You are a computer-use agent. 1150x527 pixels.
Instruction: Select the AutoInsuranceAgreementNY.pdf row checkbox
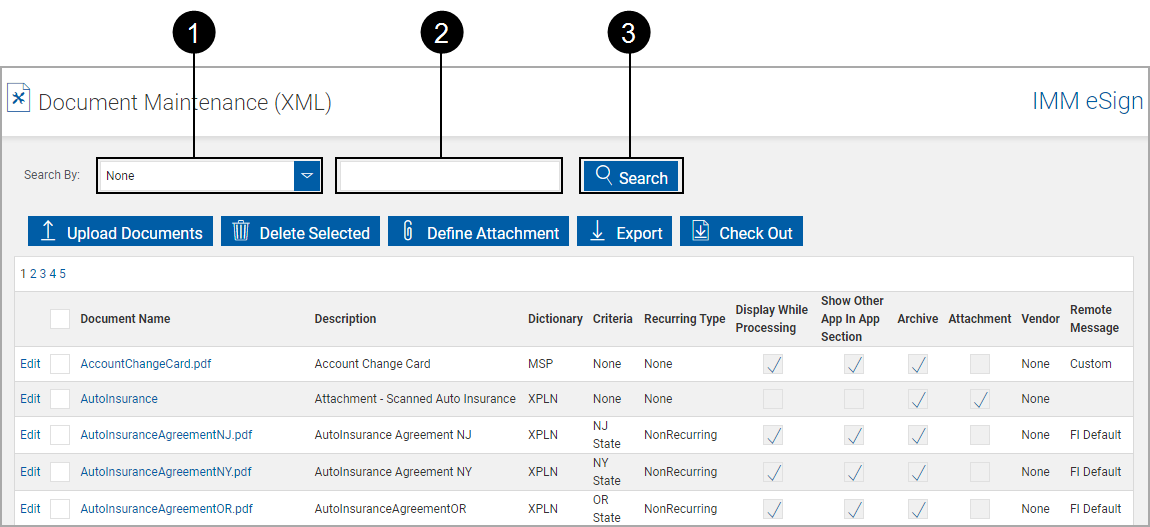click(60, 471)
